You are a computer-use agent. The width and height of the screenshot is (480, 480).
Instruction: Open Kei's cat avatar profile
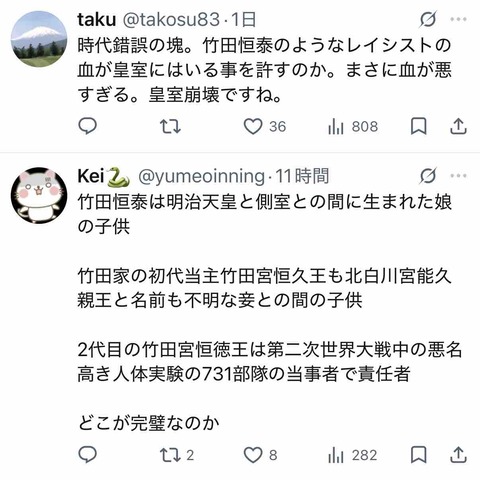[39, 195]
